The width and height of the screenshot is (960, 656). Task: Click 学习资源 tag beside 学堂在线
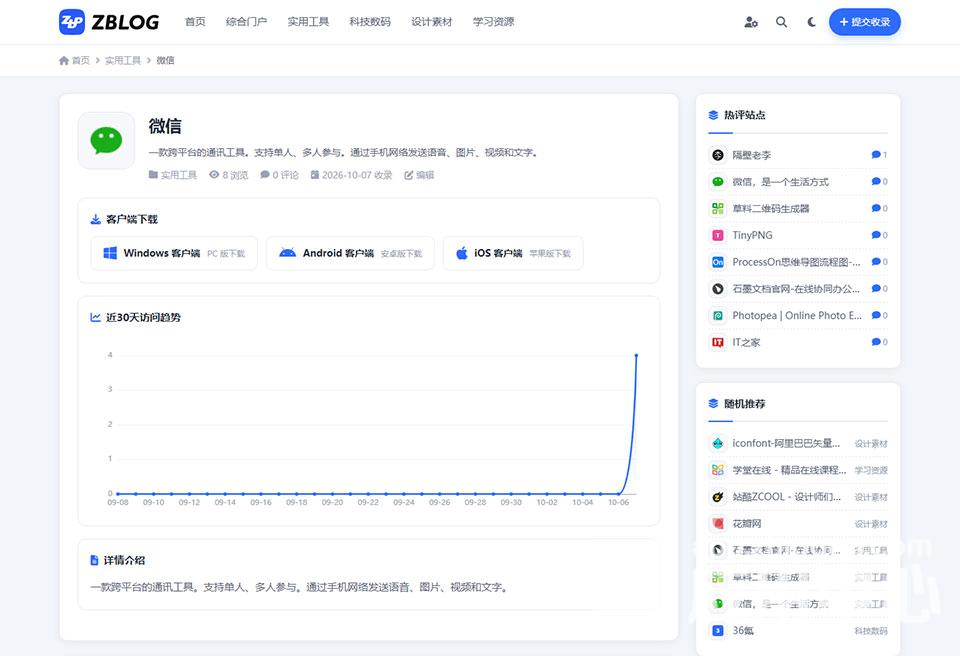point(871,470)
